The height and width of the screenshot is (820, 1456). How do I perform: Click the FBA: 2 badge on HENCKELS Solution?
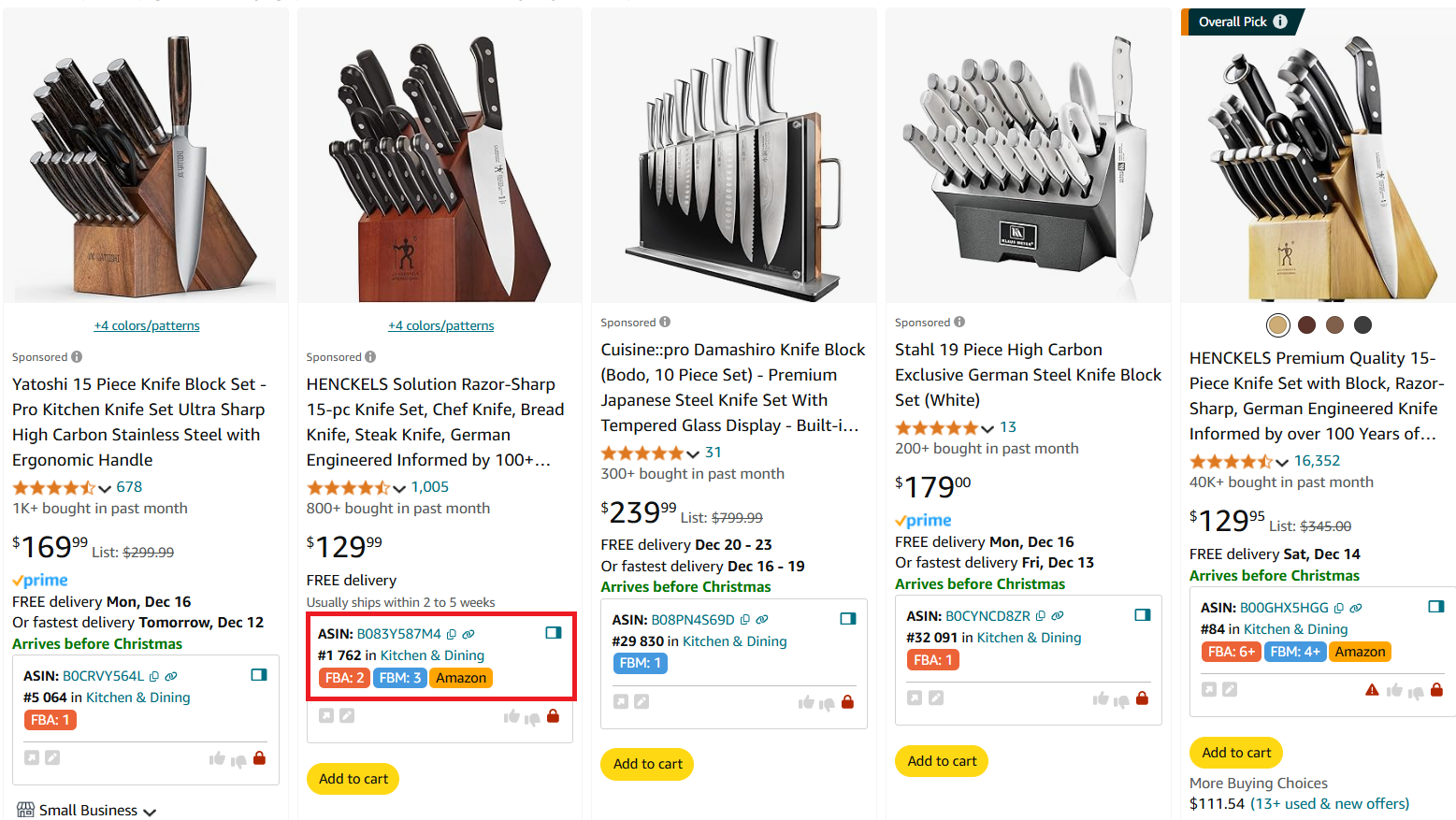[344, 678]
